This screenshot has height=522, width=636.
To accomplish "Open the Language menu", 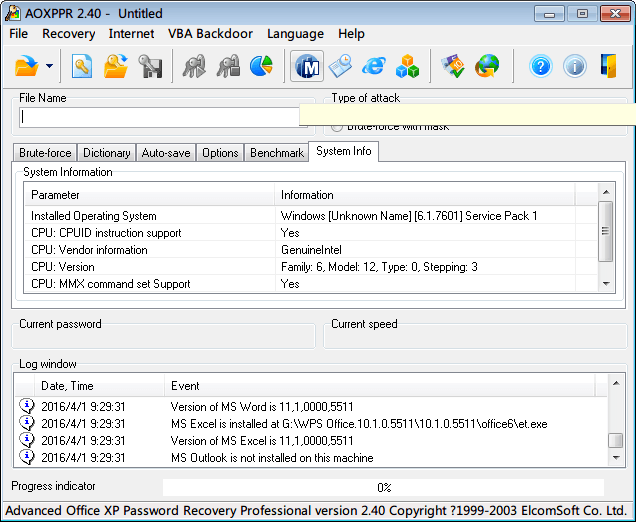I will 295,34.
